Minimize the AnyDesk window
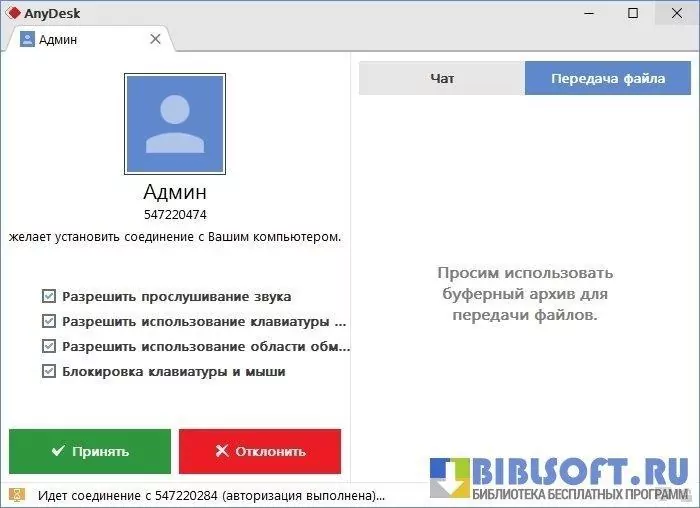Viewport: 700px width, 508px height. coord(589,13)
